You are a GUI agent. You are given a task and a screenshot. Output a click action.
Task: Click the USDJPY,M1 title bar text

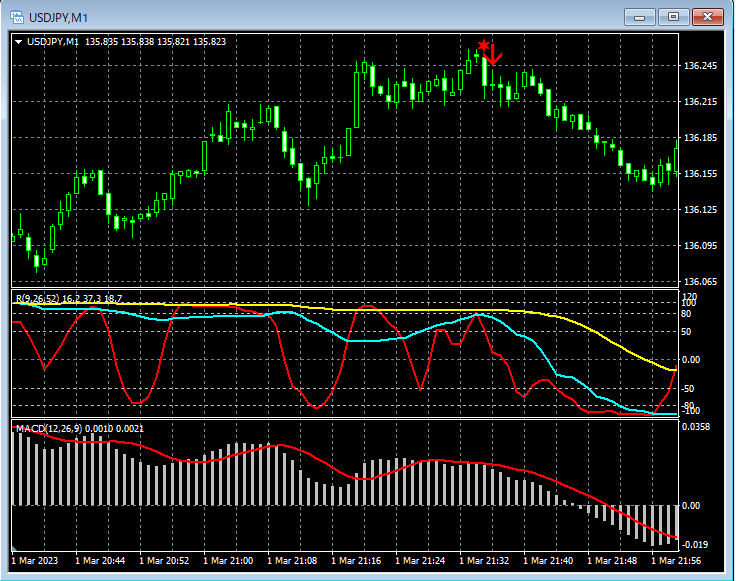point(60,16)
